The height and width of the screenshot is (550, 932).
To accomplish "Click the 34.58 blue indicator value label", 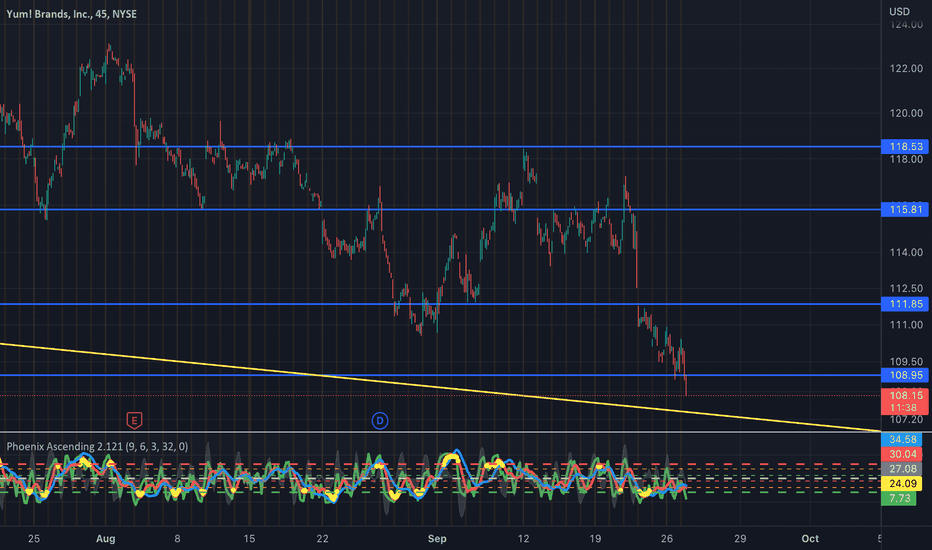I will tap(902, 439).
